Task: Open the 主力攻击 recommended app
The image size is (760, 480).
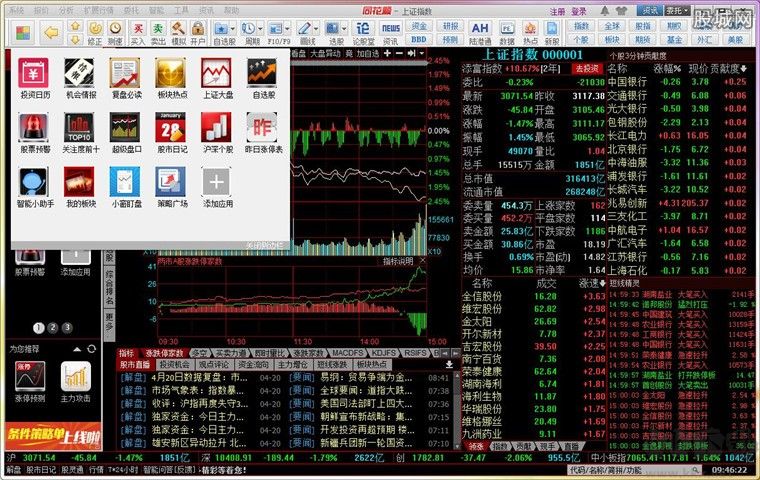Action: click(x=76, y=377)
